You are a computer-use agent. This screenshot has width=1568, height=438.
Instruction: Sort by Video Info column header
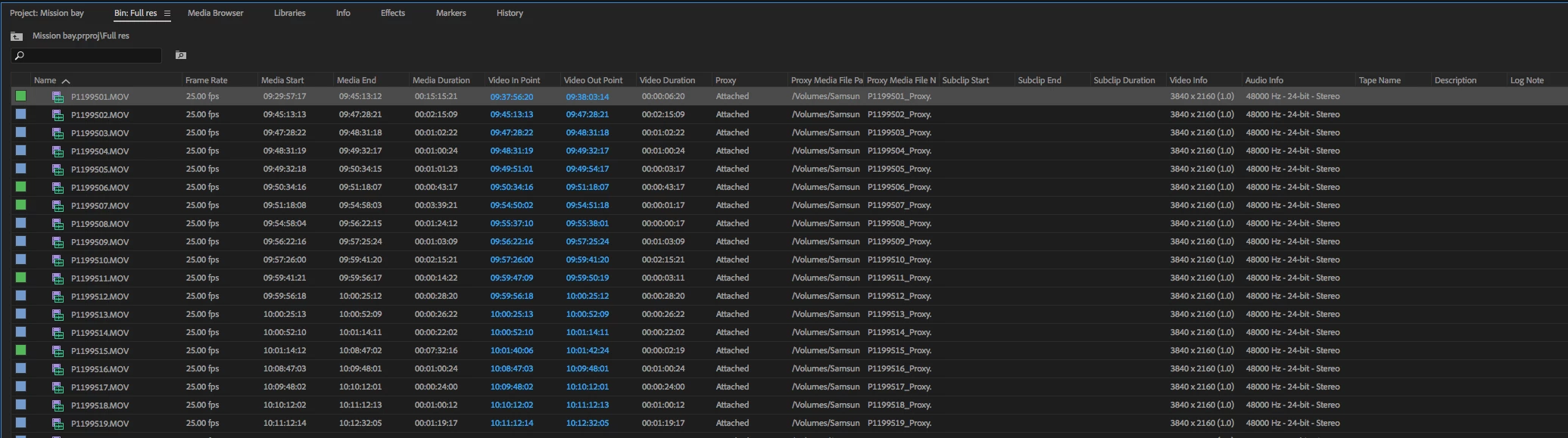(x=1189, y=80)
